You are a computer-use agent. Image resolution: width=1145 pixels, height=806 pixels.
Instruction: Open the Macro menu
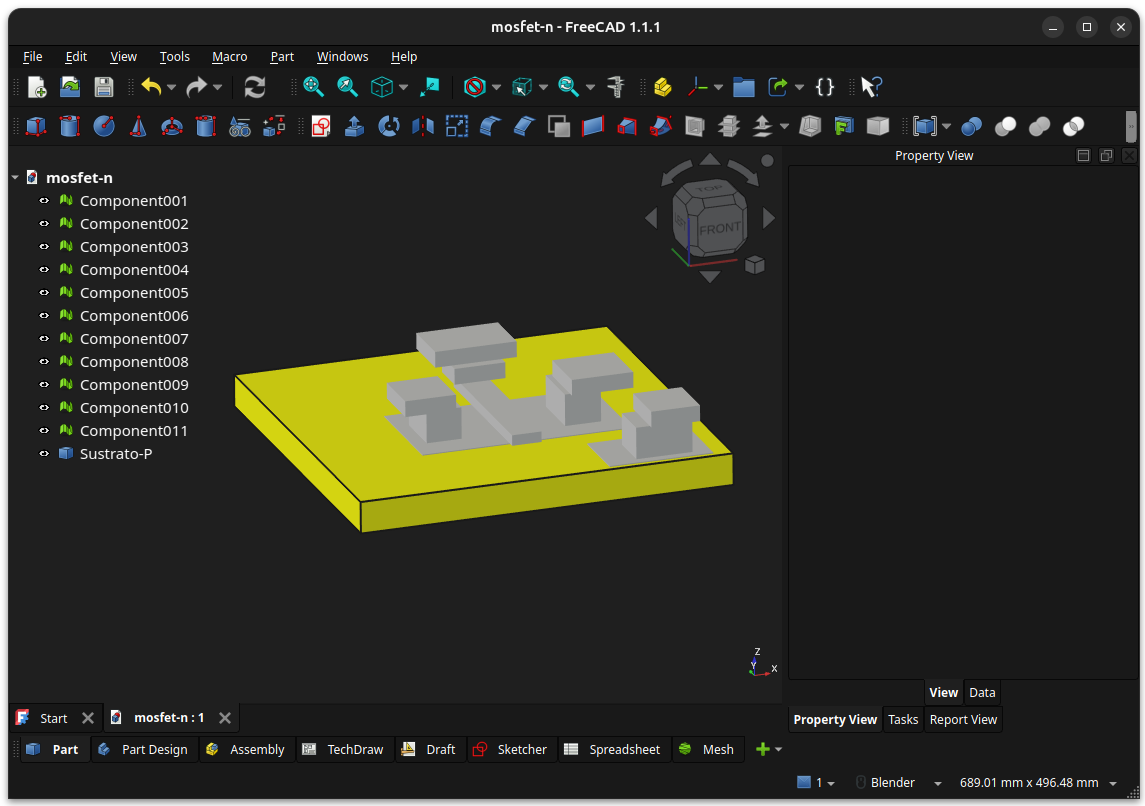pyautogui.click(x=229, y=56)
